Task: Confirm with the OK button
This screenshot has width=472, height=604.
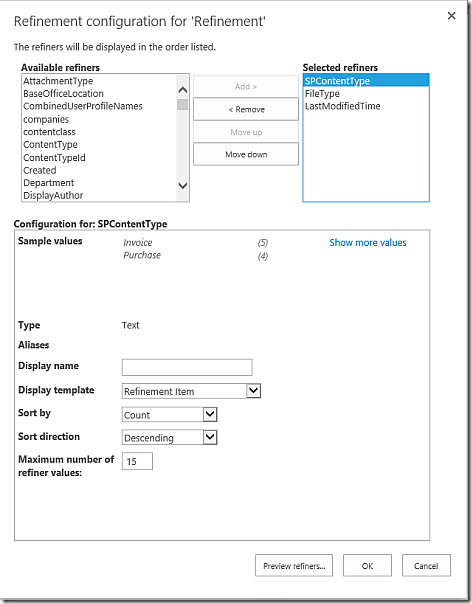Action: [x=367, y=565]
